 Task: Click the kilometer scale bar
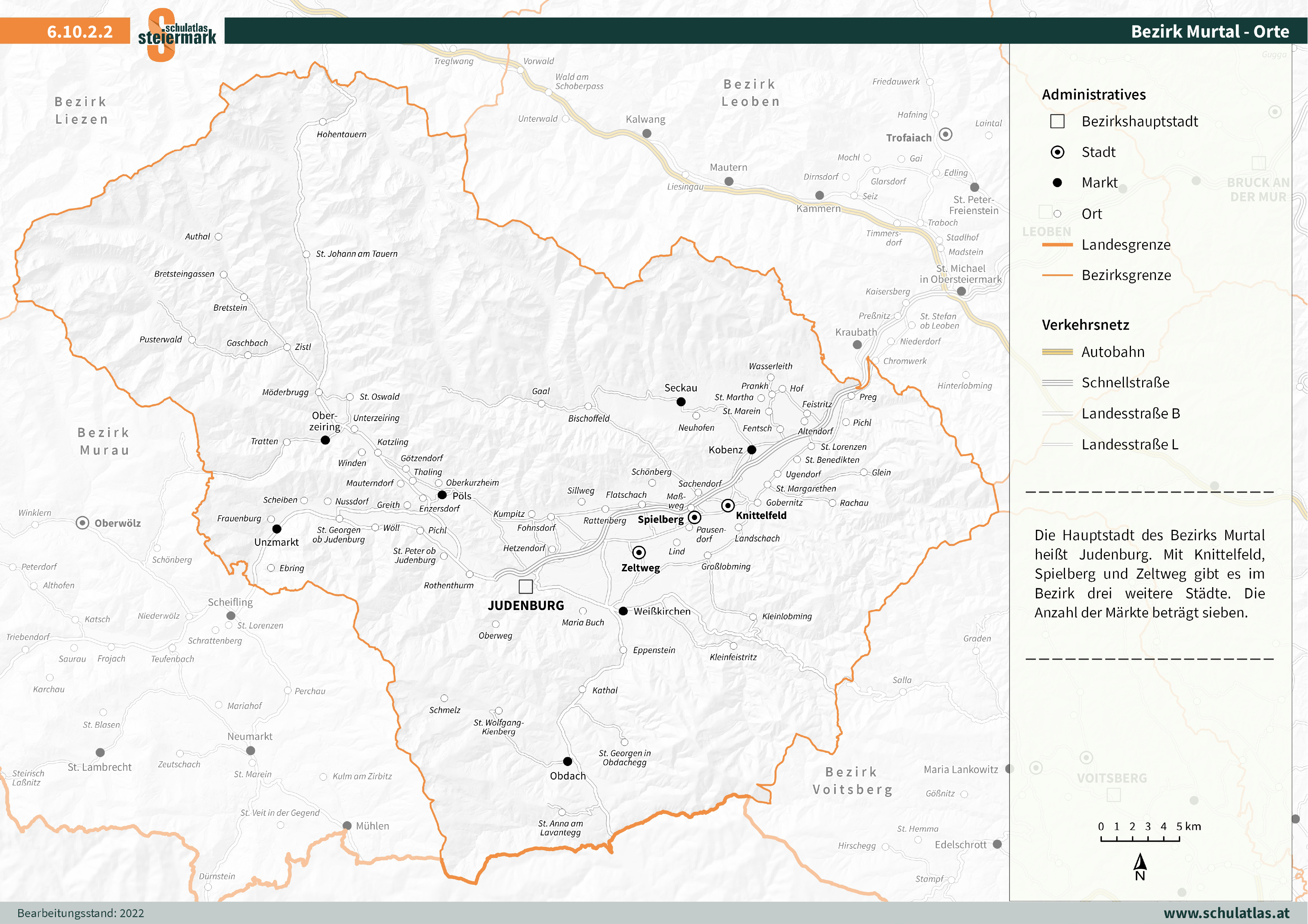[x=1140, y=839]
